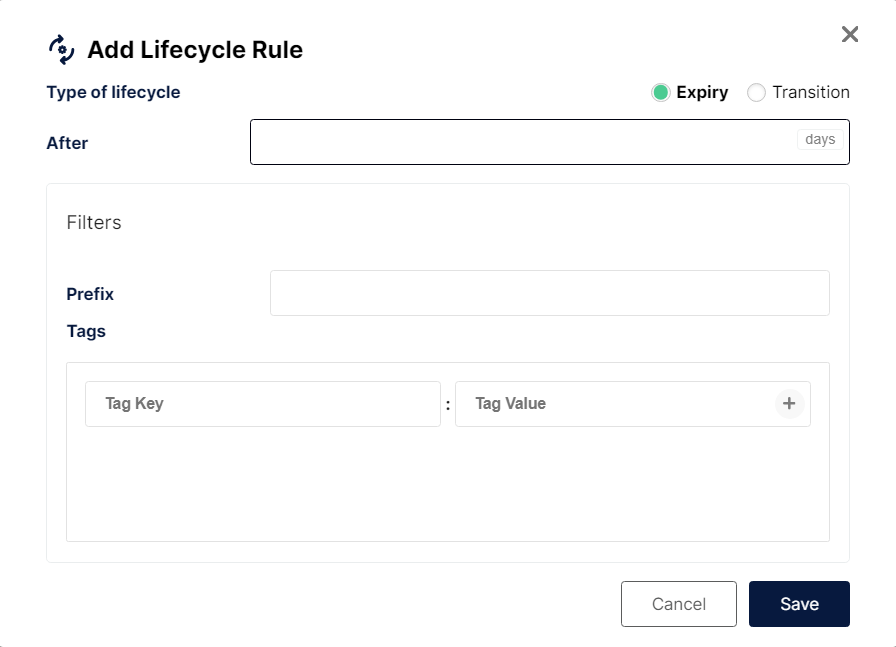Click the lifecycle rule icon beside the title
Viewport: 896px width, 647px height.
[62, 49]
